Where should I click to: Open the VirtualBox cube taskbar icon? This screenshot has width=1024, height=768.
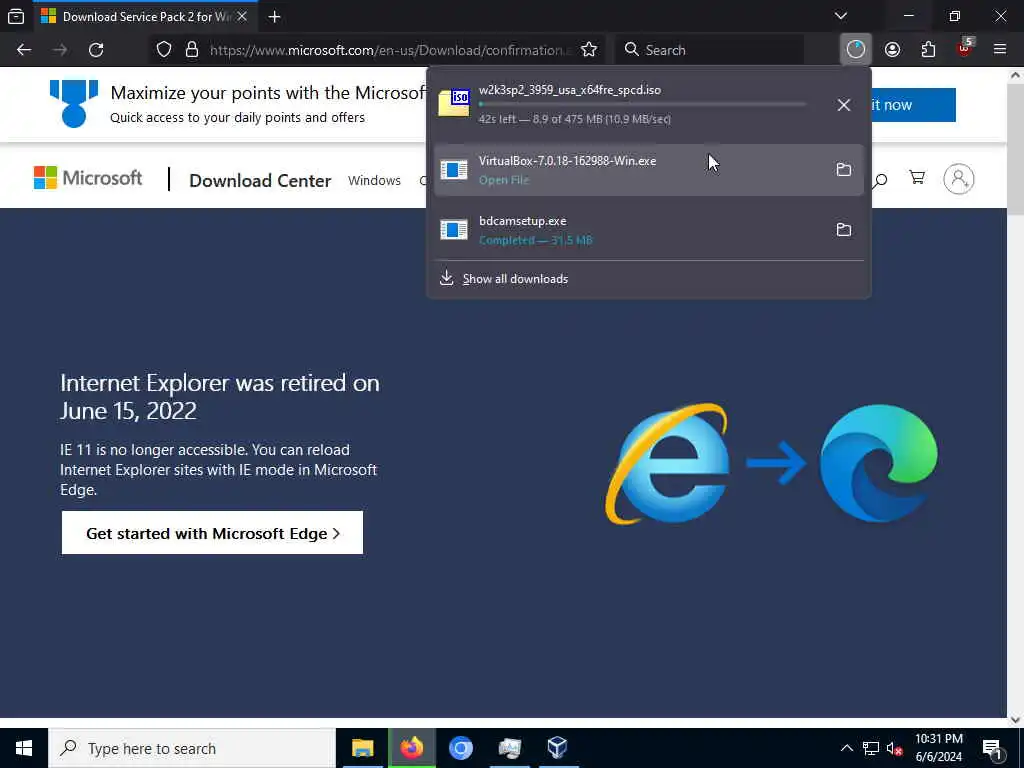557,748
